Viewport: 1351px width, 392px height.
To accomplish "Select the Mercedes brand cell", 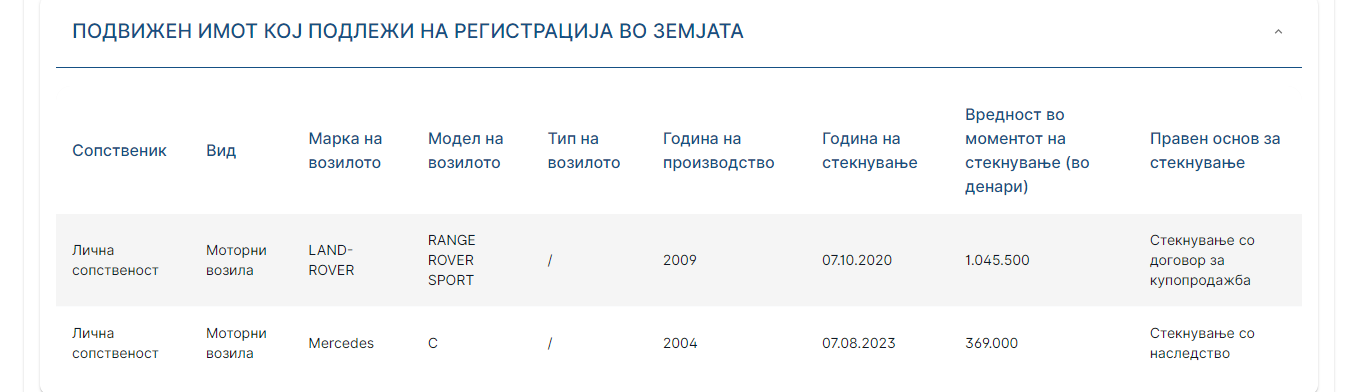I will click(x=341, y=343).
